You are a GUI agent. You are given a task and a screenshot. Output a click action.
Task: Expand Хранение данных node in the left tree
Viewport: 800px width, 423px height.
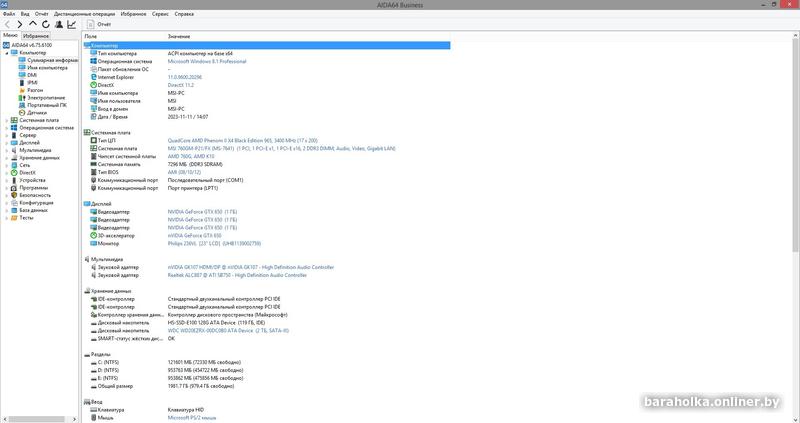click(7, 158)
